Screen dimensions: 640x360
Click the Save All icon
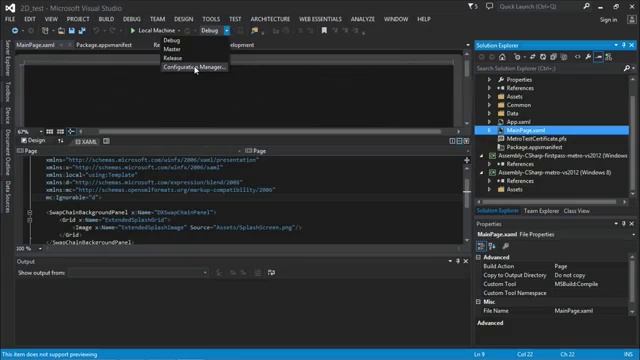coord(82,31)
